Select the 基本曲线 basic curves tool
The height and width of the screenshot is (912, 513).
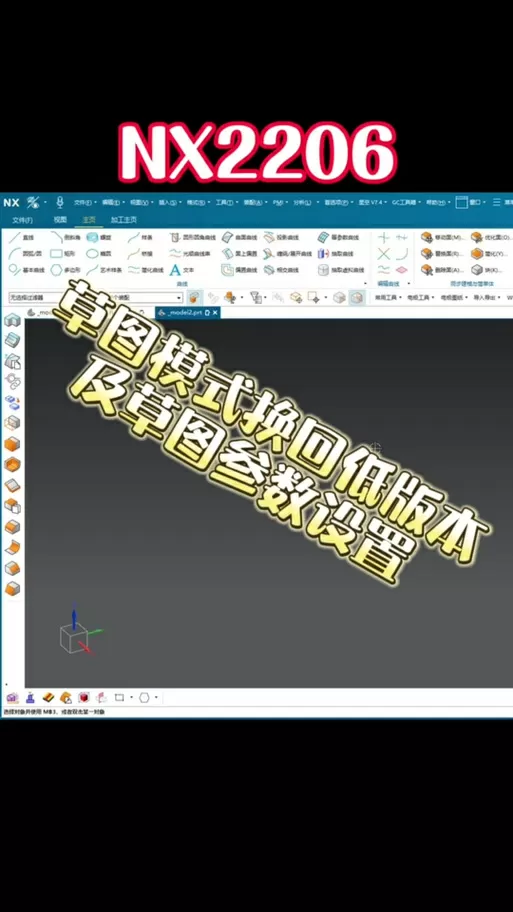click(x=27, y=270)
